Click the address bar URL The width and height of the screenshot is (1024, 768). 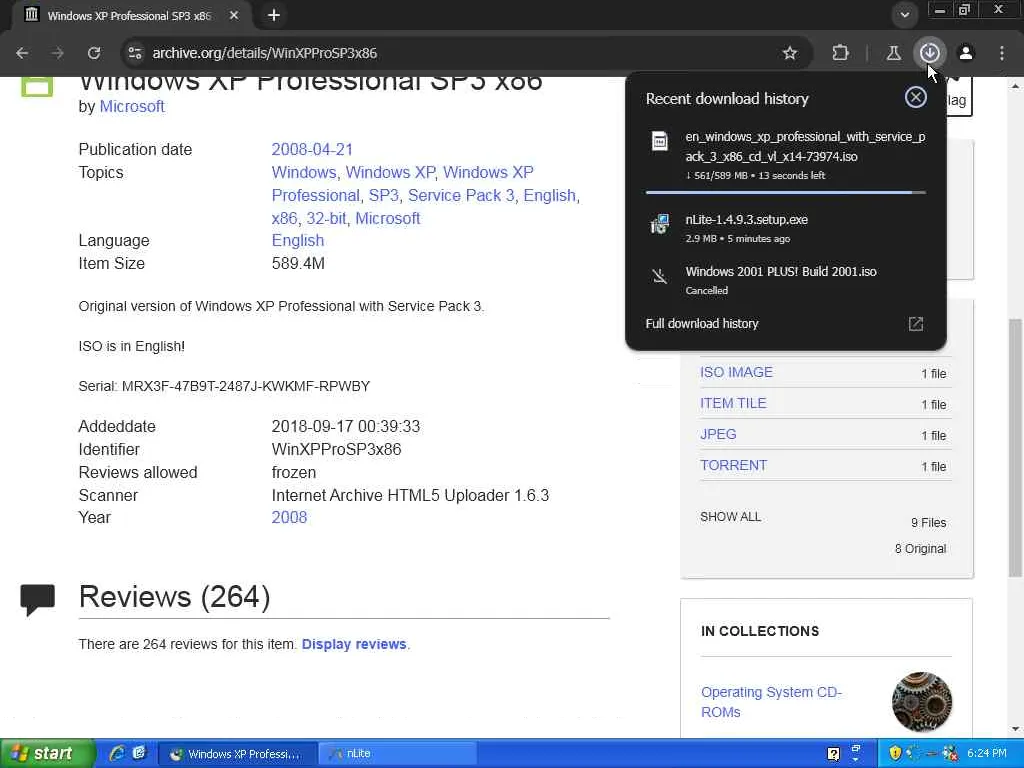[264, 53]
